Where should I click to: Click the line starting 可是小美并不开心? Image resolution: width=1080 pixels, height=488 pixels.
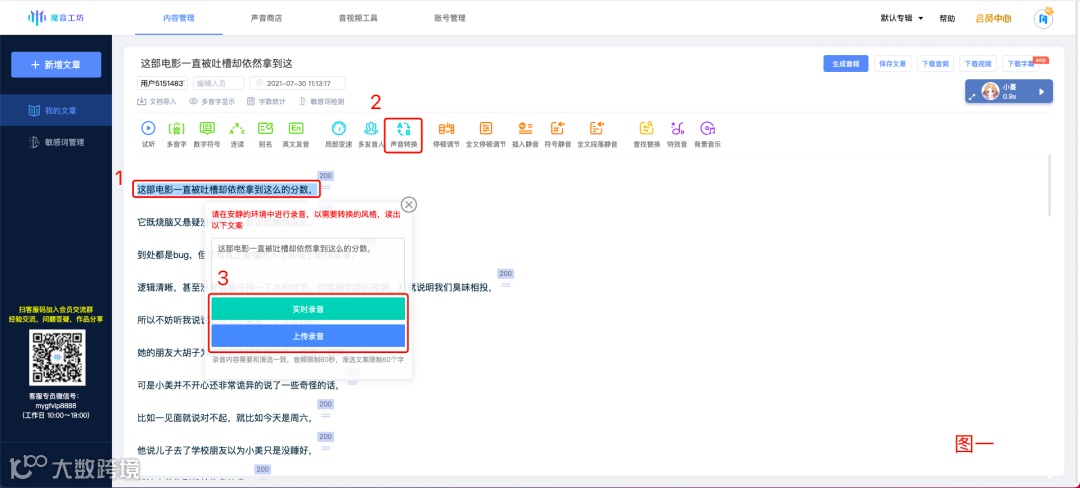(240, 385)
